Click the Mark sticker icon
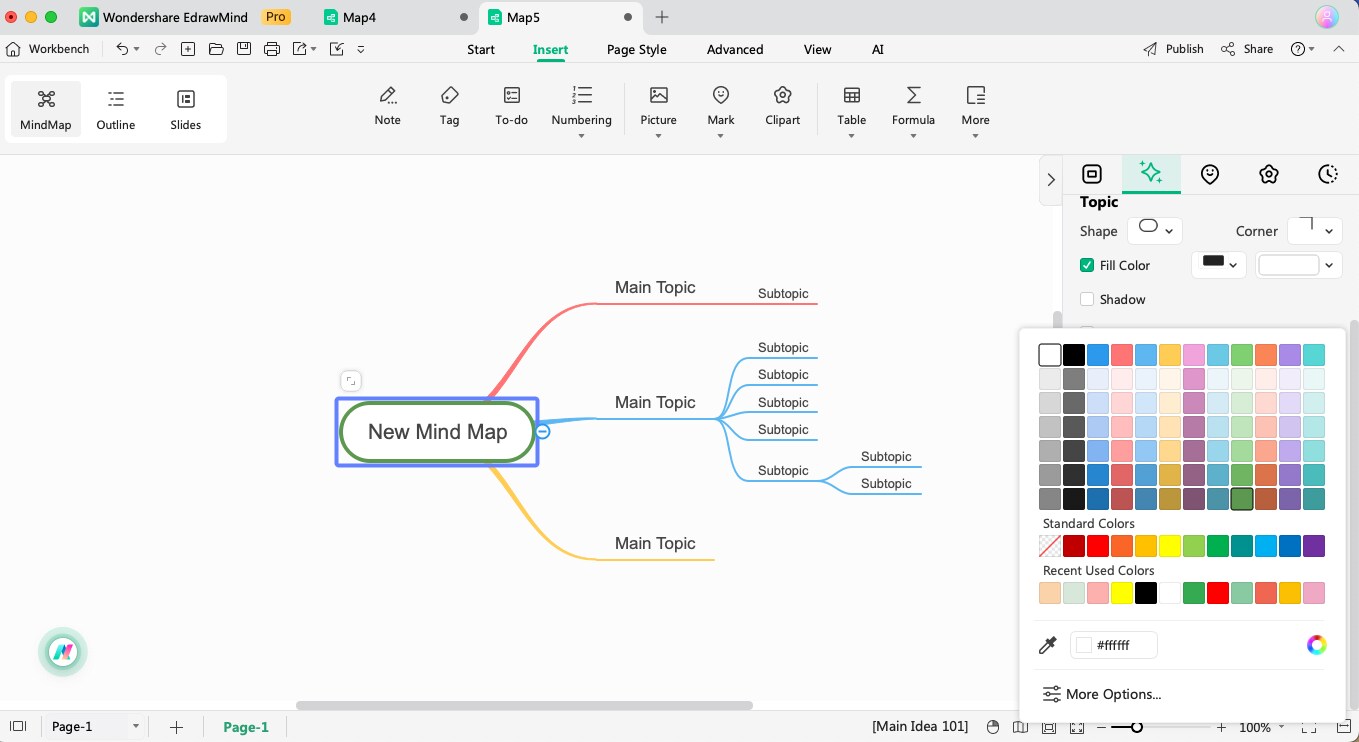 720,95
